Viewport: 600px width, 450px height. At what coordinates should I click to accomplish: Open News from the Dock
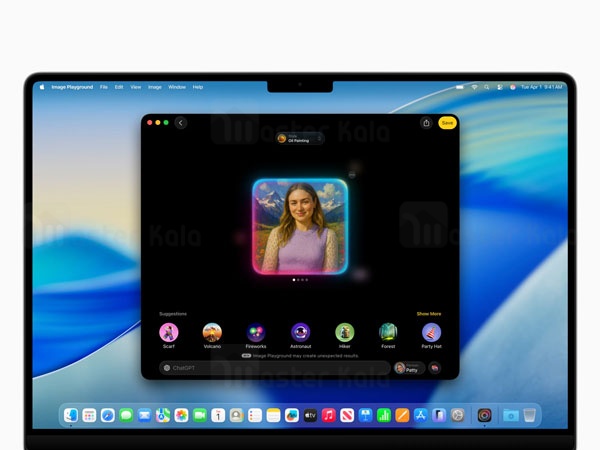click(347, 415)
